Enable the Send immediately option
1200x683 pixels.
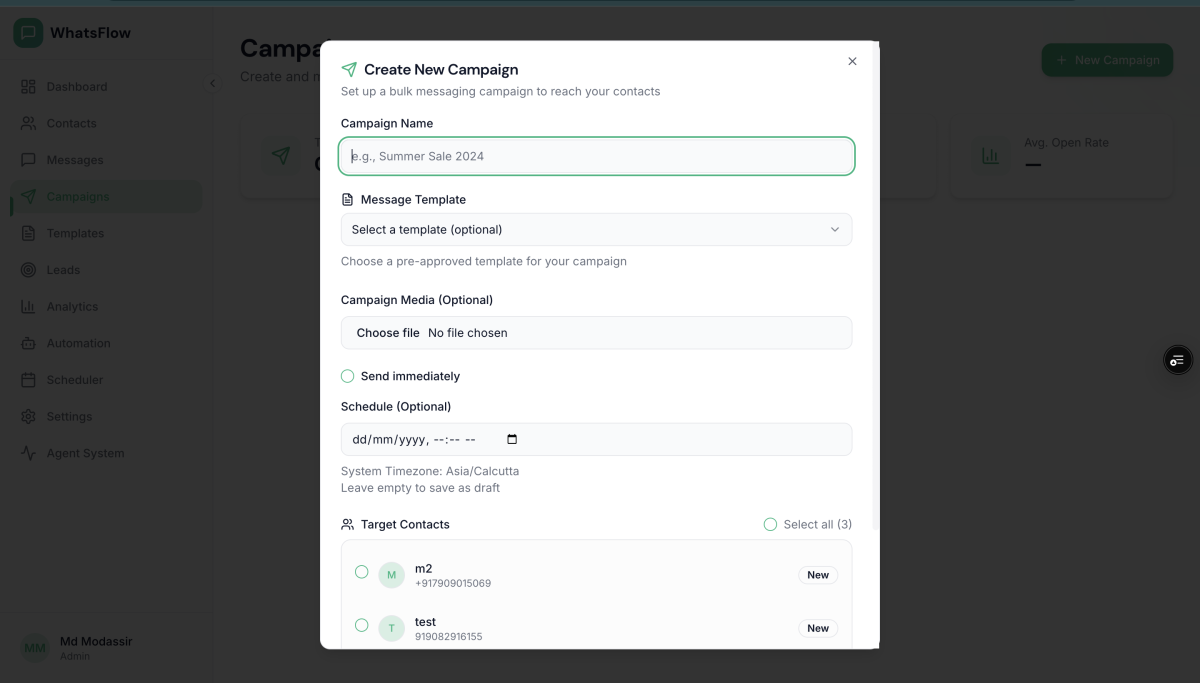[x=348, y=376]
